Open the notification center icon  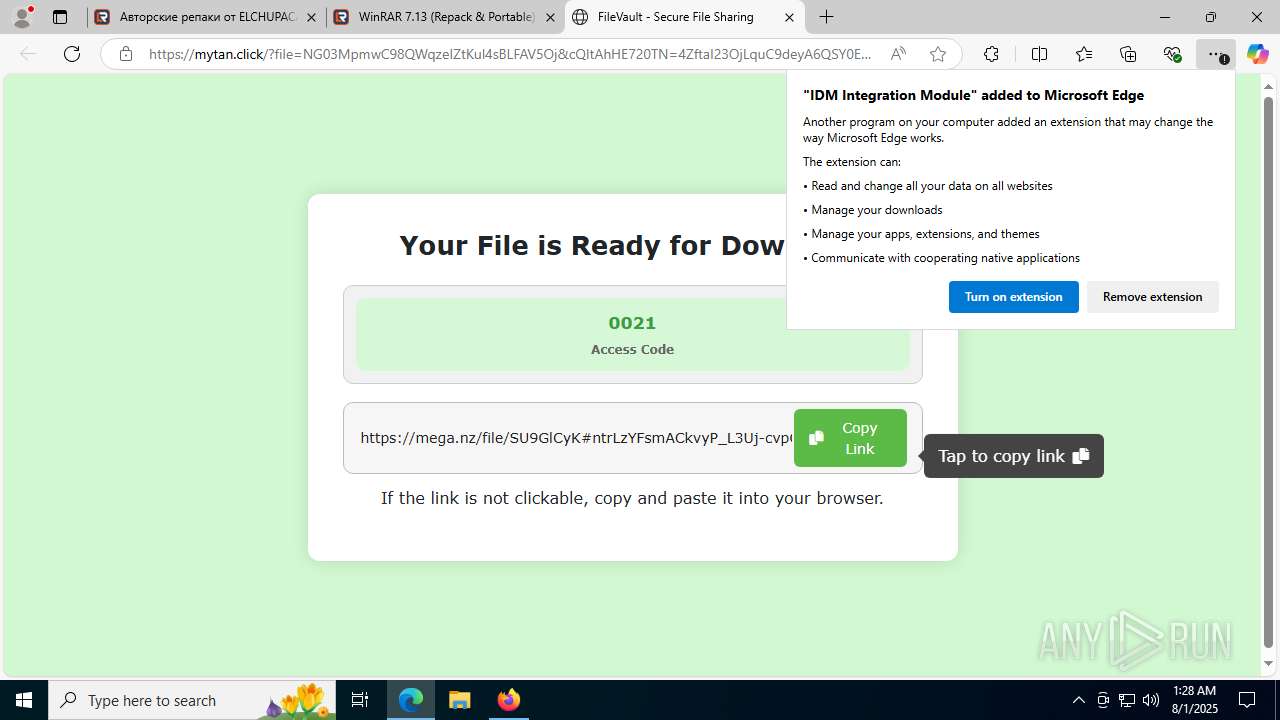click(1247, 700)
